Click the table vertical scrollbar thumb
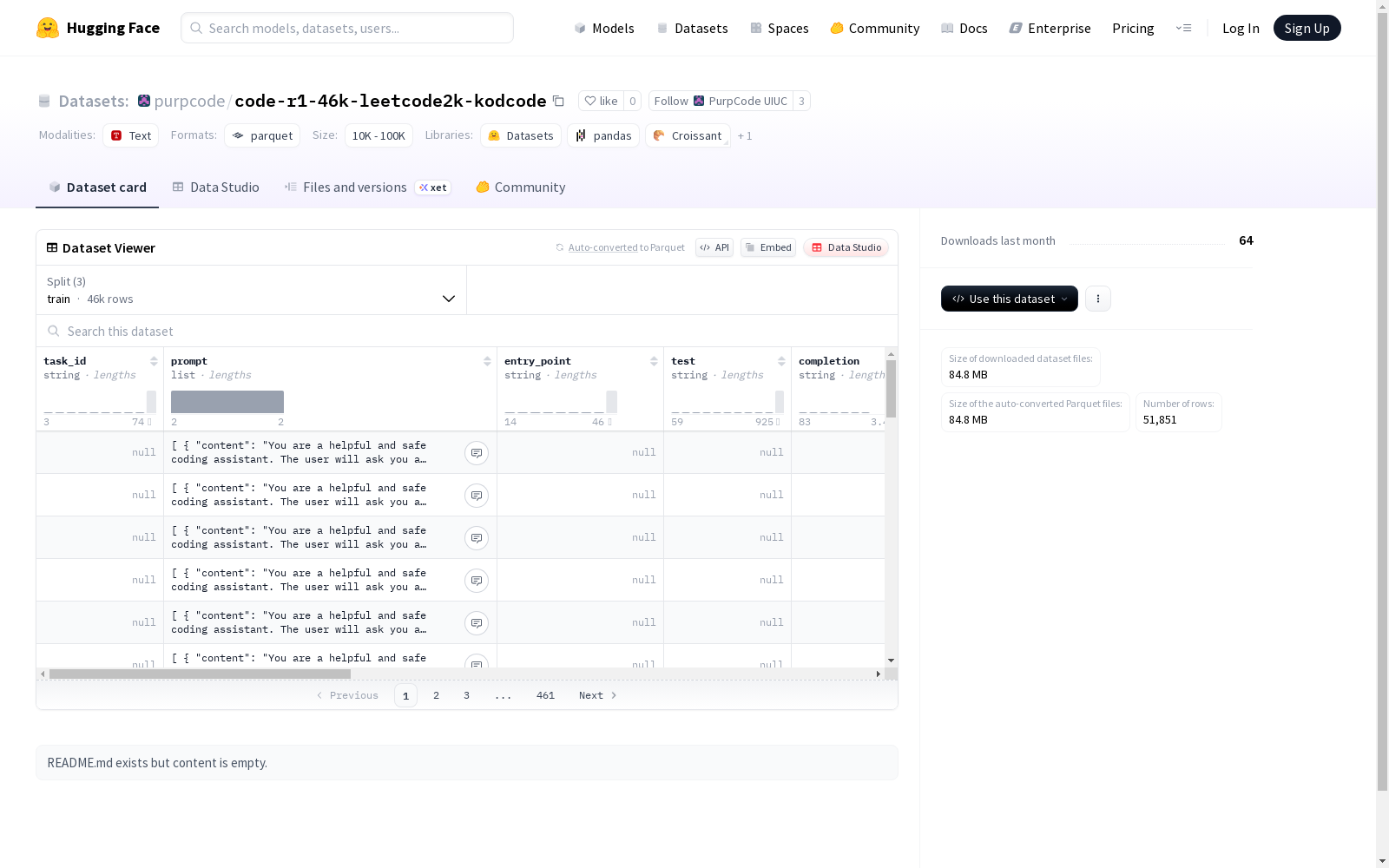This screenshot has width=1389, height=868. click(x=891, y=389)
